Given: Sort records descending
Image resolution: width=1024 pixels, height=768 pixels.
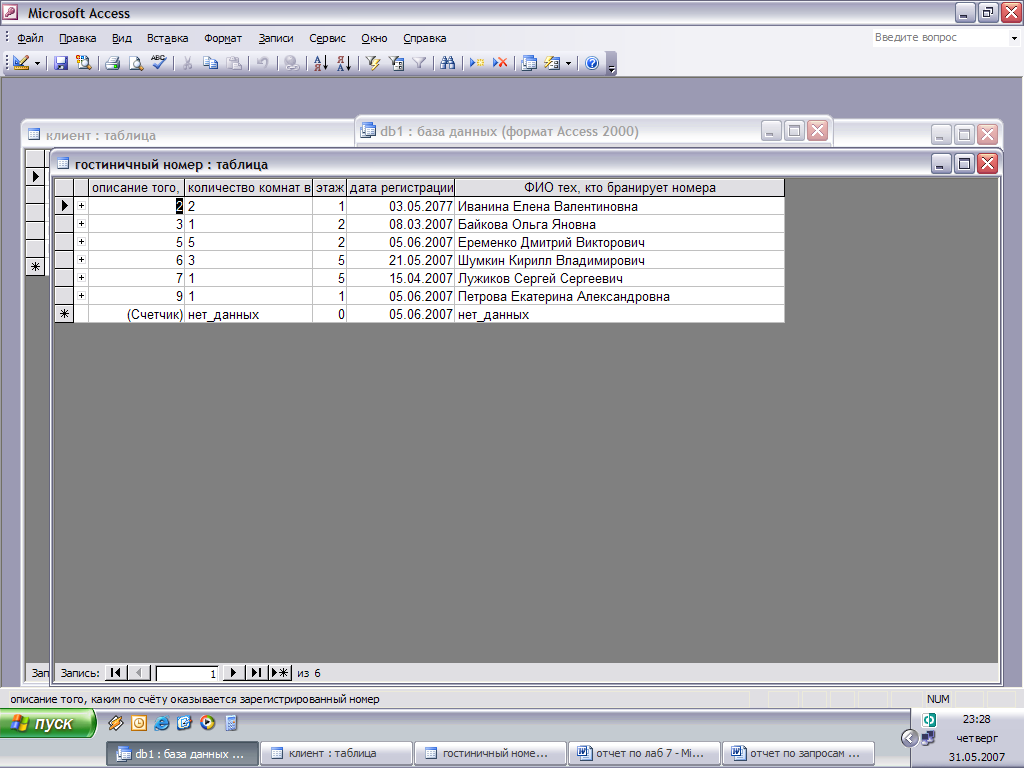Looking at the screenshot, I should pyautogui.click(x=344, y=63).
